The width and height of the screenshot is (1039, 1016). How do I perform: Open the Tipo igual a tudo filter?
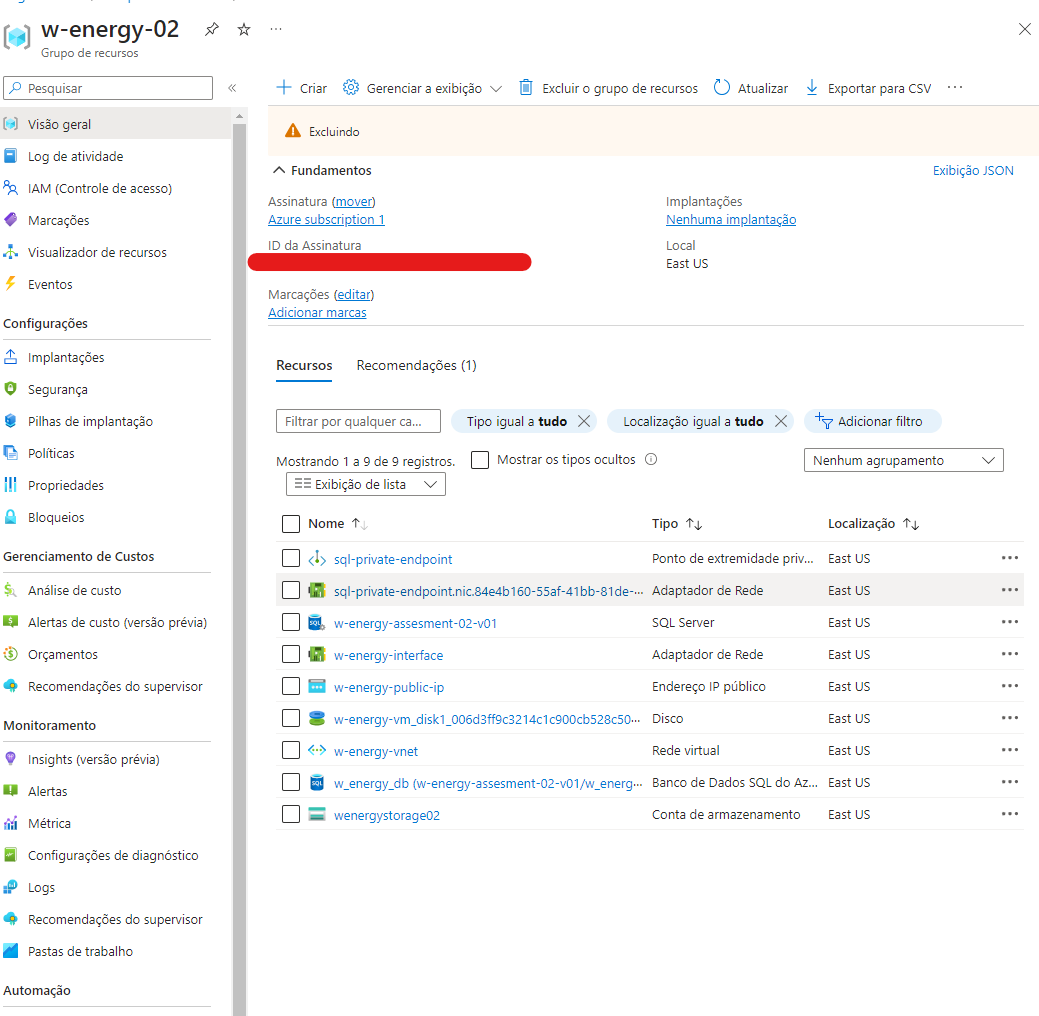(516, 422)
